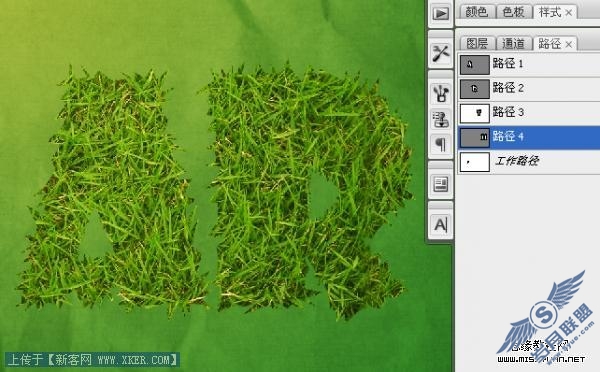
Task: Open the Clone Source stamp panel icon
Action: tap(440, 119)
